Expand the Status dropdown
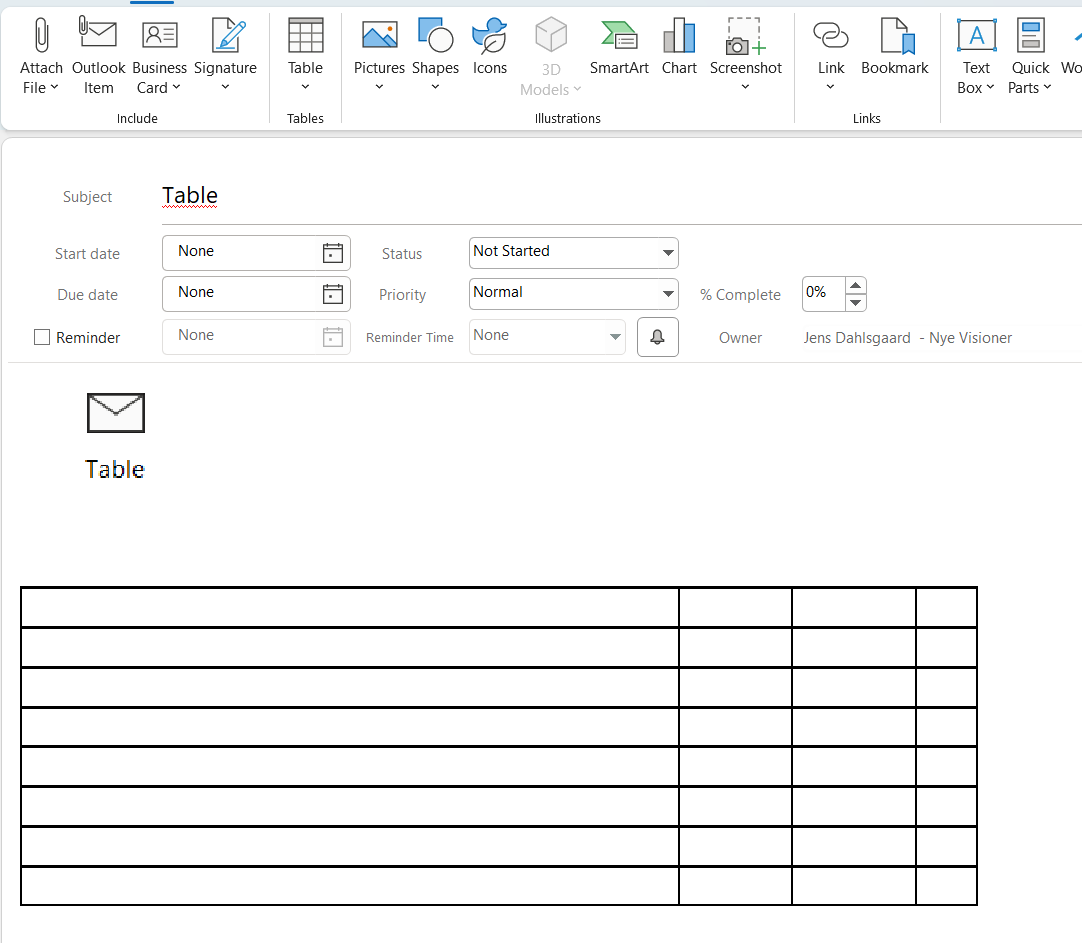 (668, 252)
